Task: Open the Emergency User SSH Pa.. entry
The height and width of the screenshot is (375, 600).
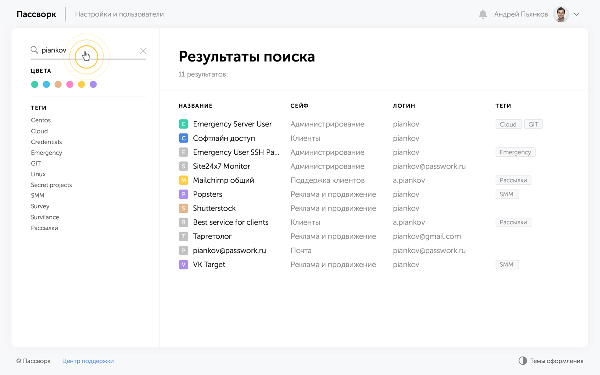Action: coord(236,152)
